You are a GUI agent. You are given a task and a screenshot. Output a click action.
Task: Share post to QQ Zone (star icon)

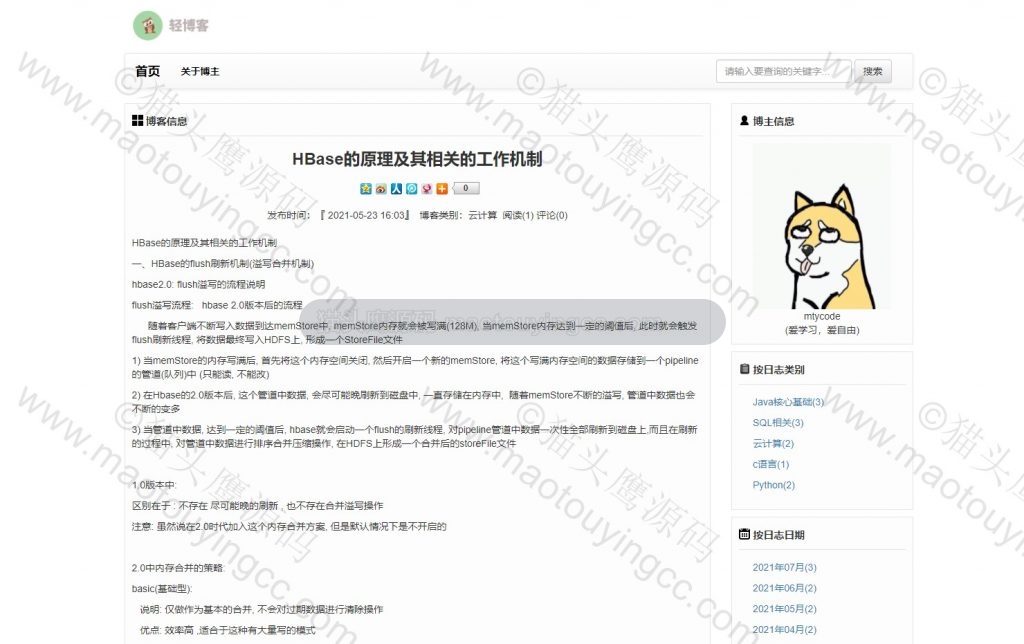pos(366,189)
